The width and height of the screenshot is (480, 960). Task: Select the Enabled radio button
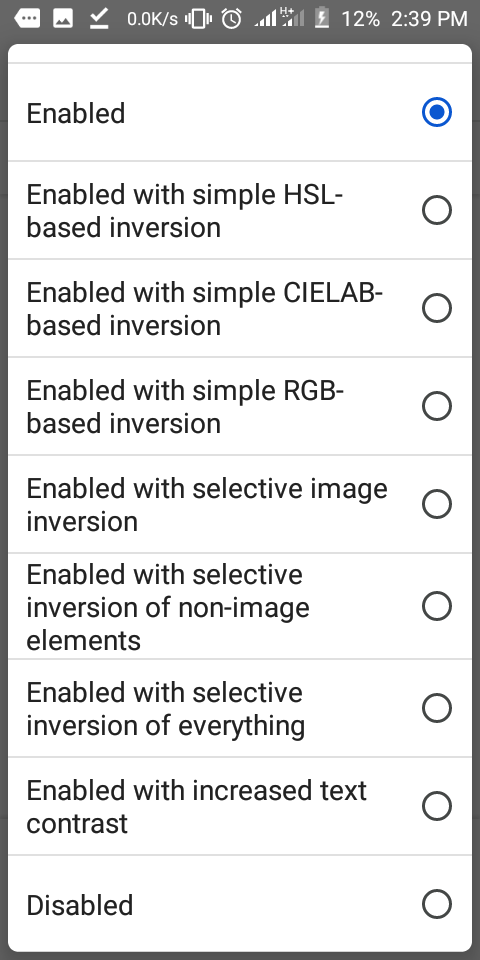(437, 112)
